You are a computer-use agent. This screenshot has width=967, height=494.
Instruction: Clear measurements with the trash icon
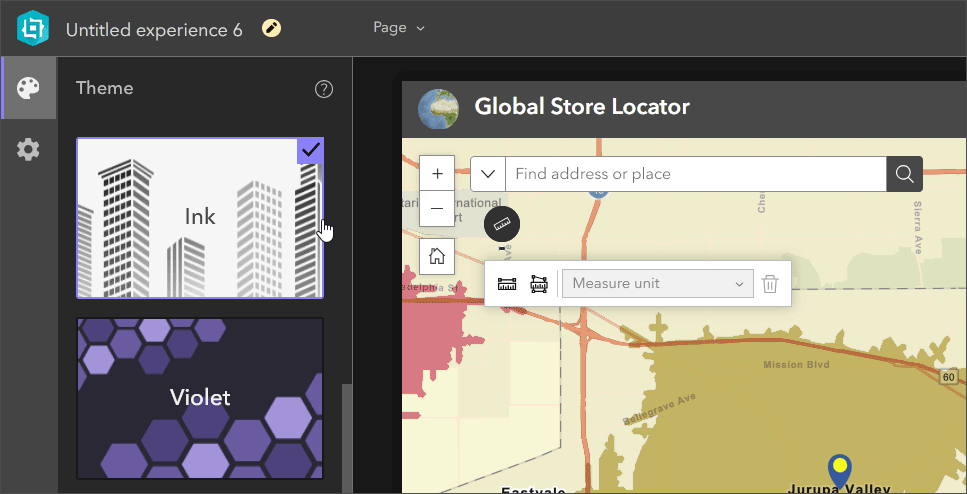coord(770,284)
